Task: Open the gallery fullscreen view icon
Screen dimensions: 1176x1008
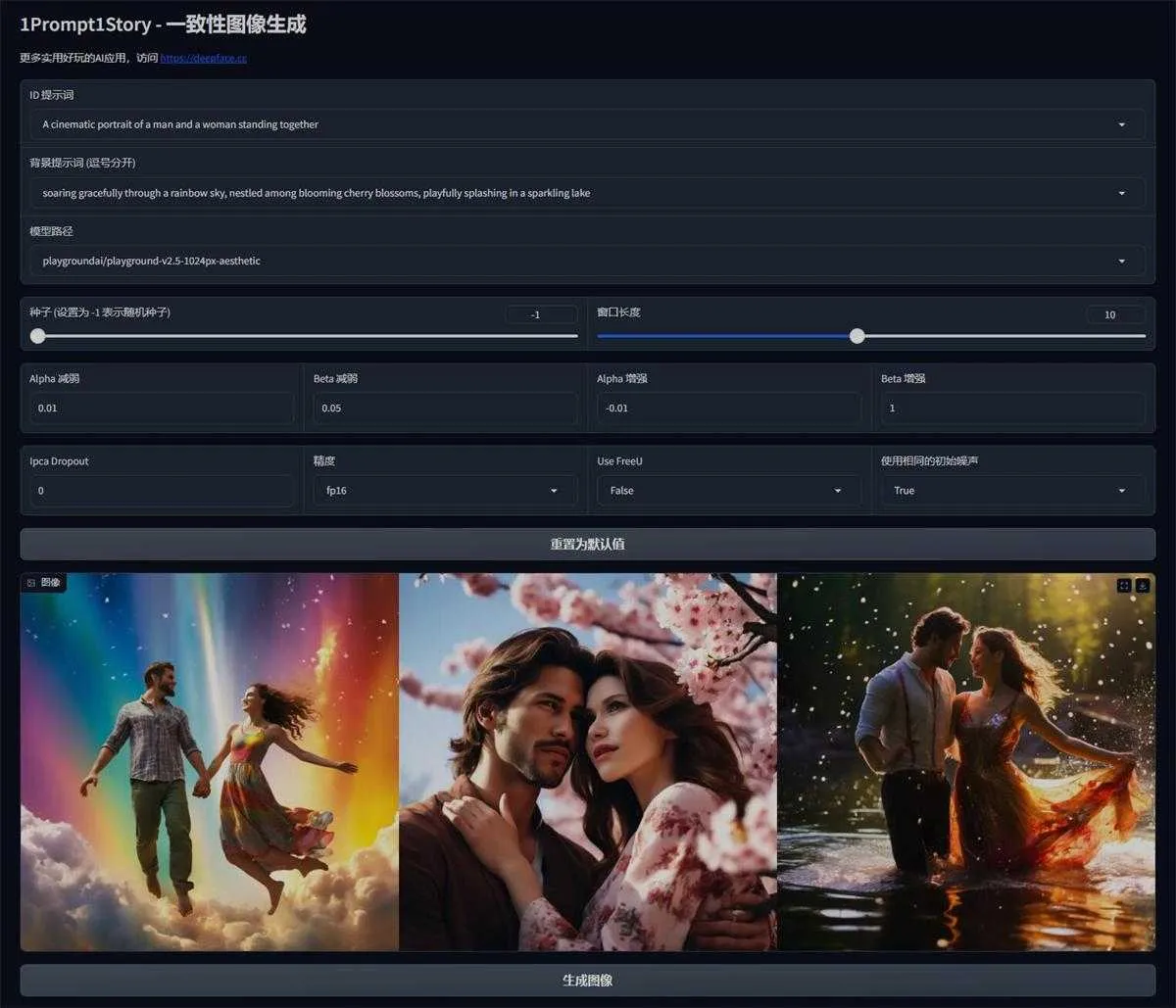Action: point(1124,585)
